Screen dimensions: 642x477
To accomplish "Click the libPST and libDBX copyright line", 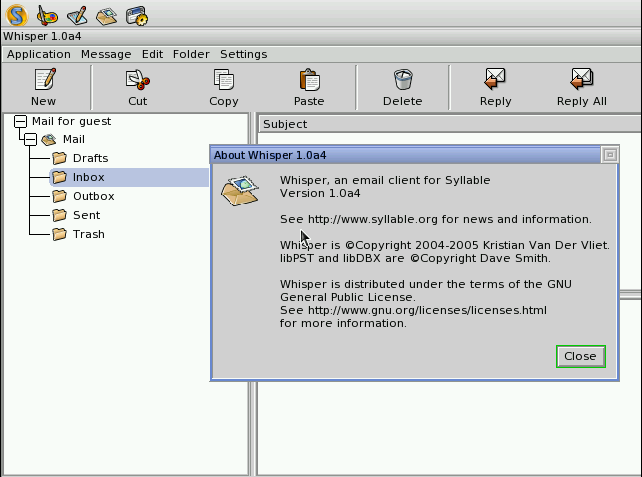I will click(415, 258).
